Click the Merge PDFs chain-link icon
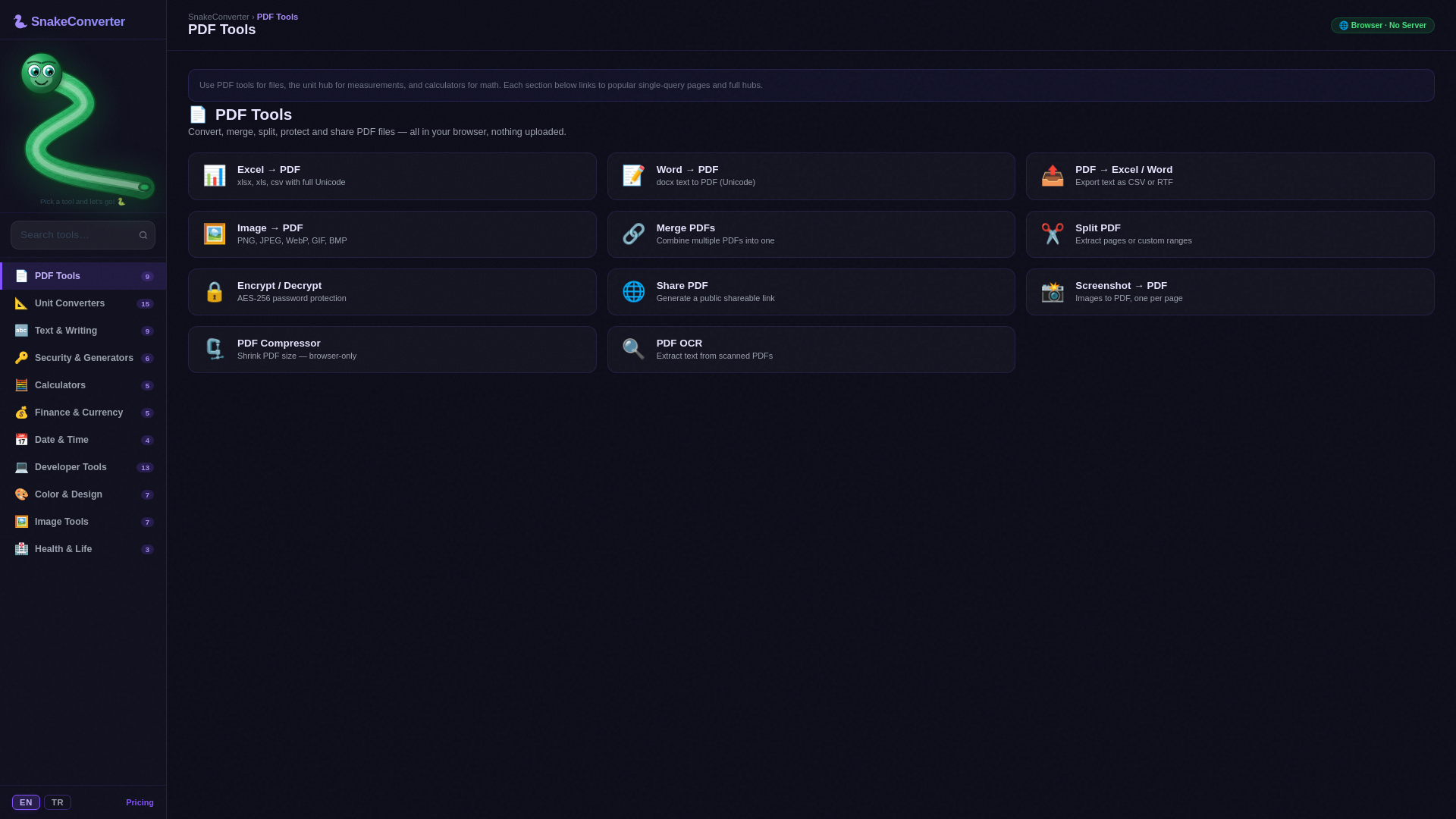Screen dimensions: 1456x819 tap(634, 234)
